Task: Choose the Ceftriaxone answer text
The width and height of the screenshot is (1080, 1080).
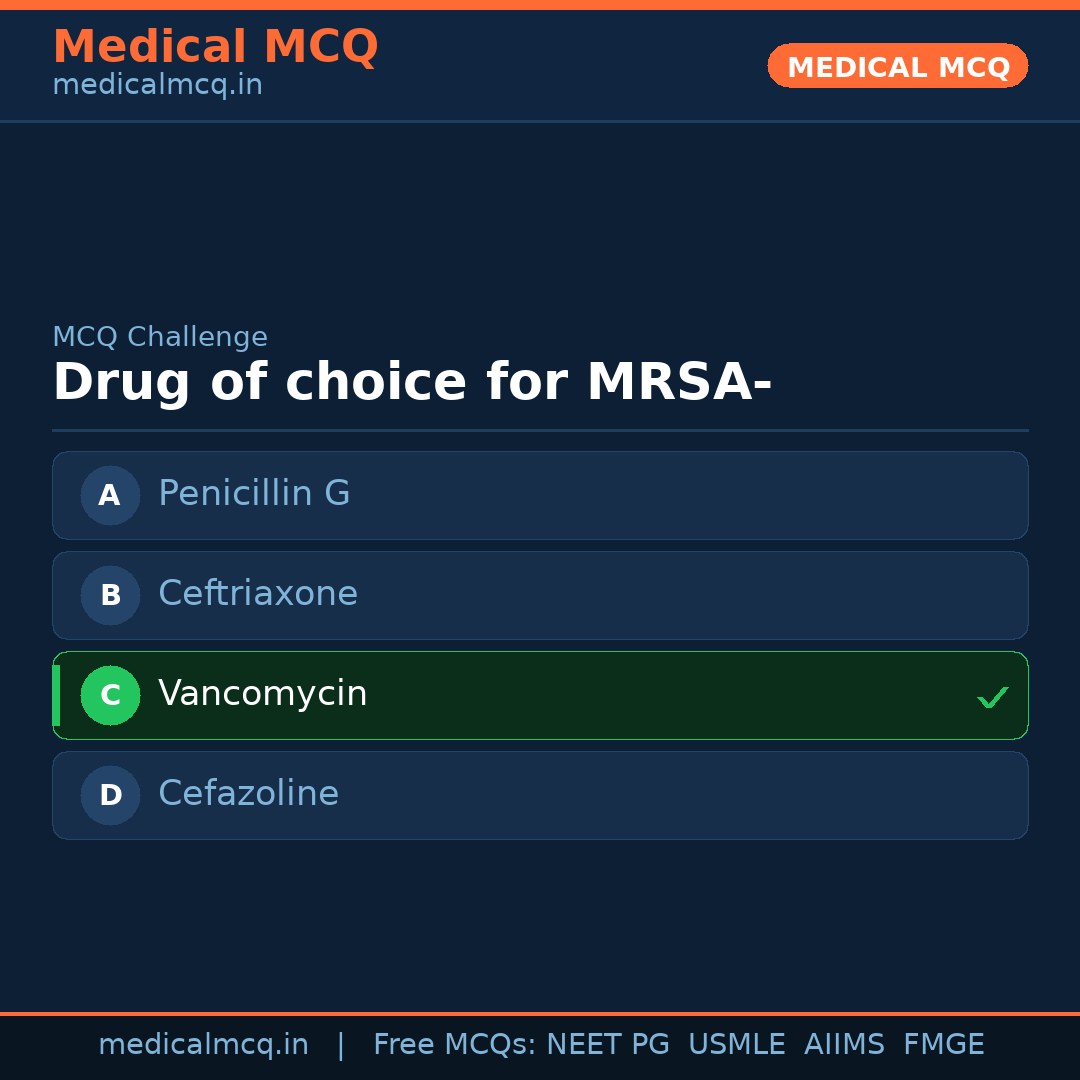Action: coord(258,594)
